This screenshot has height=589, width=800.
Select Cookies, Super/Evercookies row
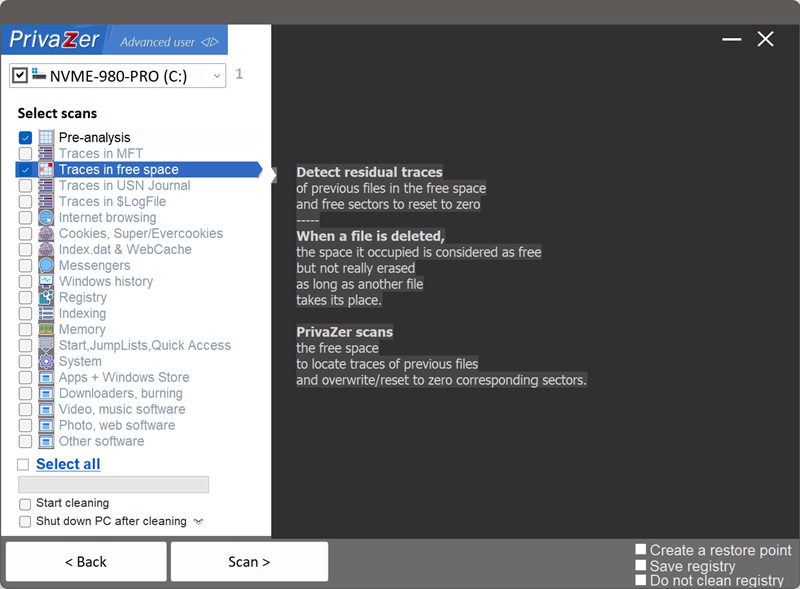138,233
